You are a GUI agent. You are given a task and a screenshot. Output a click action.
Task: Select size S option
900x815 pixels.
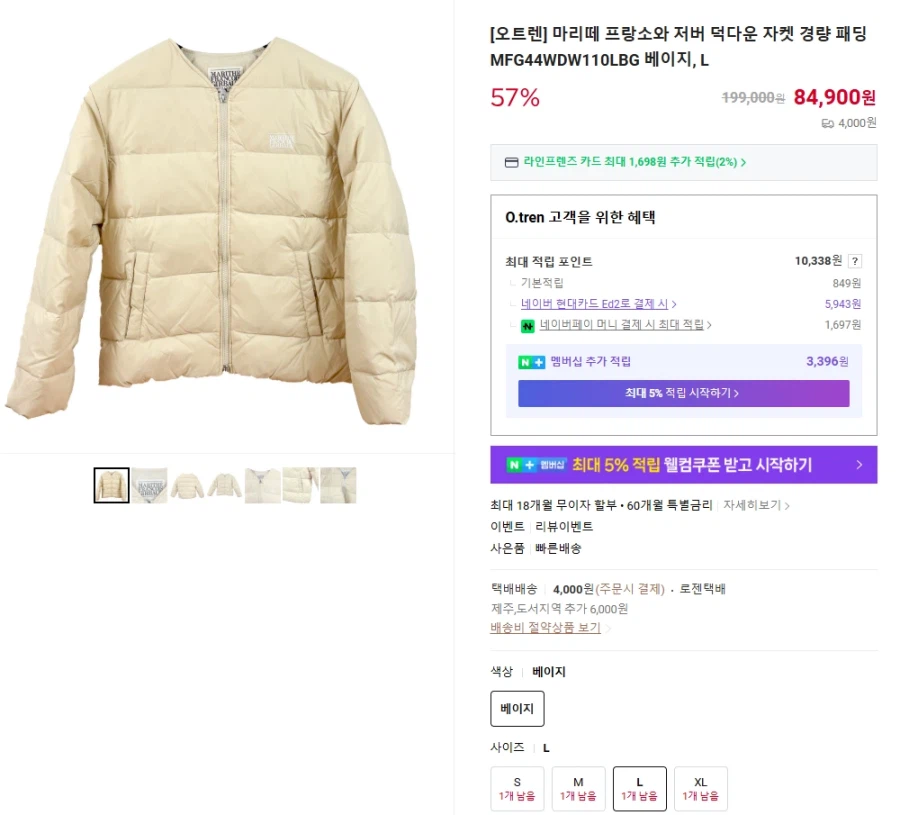(x=517, y=788)
